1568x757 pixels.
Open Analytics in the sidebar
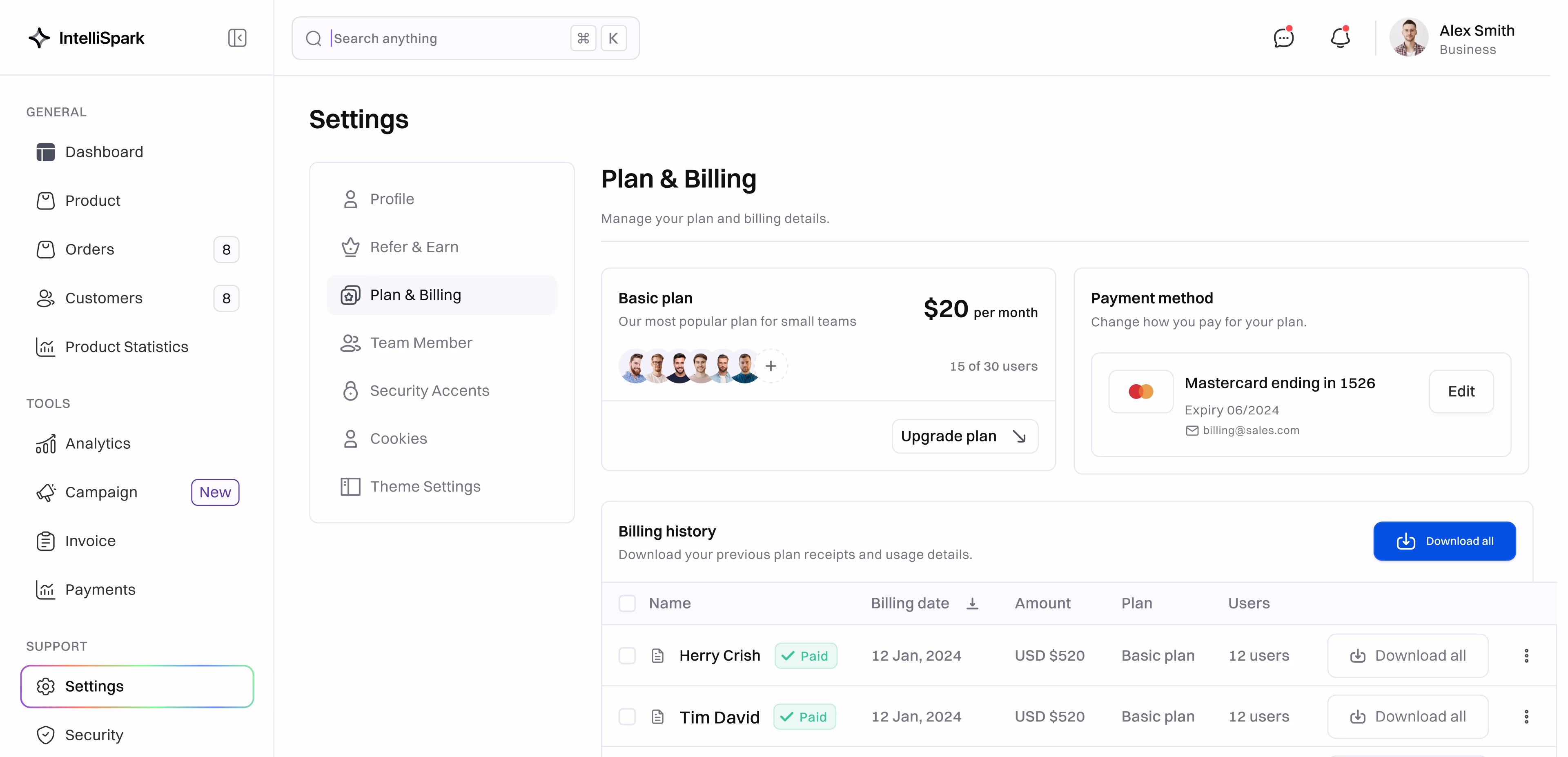point(98,443)
